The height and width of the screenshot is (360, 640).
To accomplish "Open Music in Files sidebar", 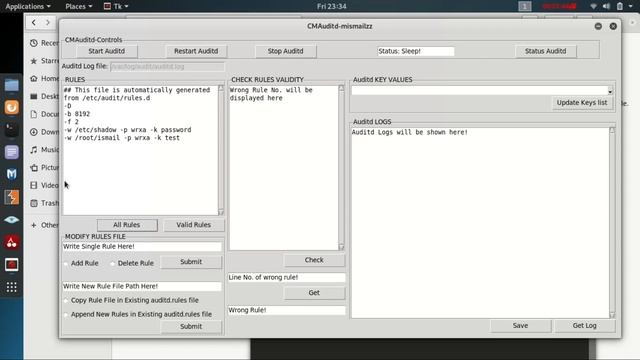I will click(x=44, y=150).
